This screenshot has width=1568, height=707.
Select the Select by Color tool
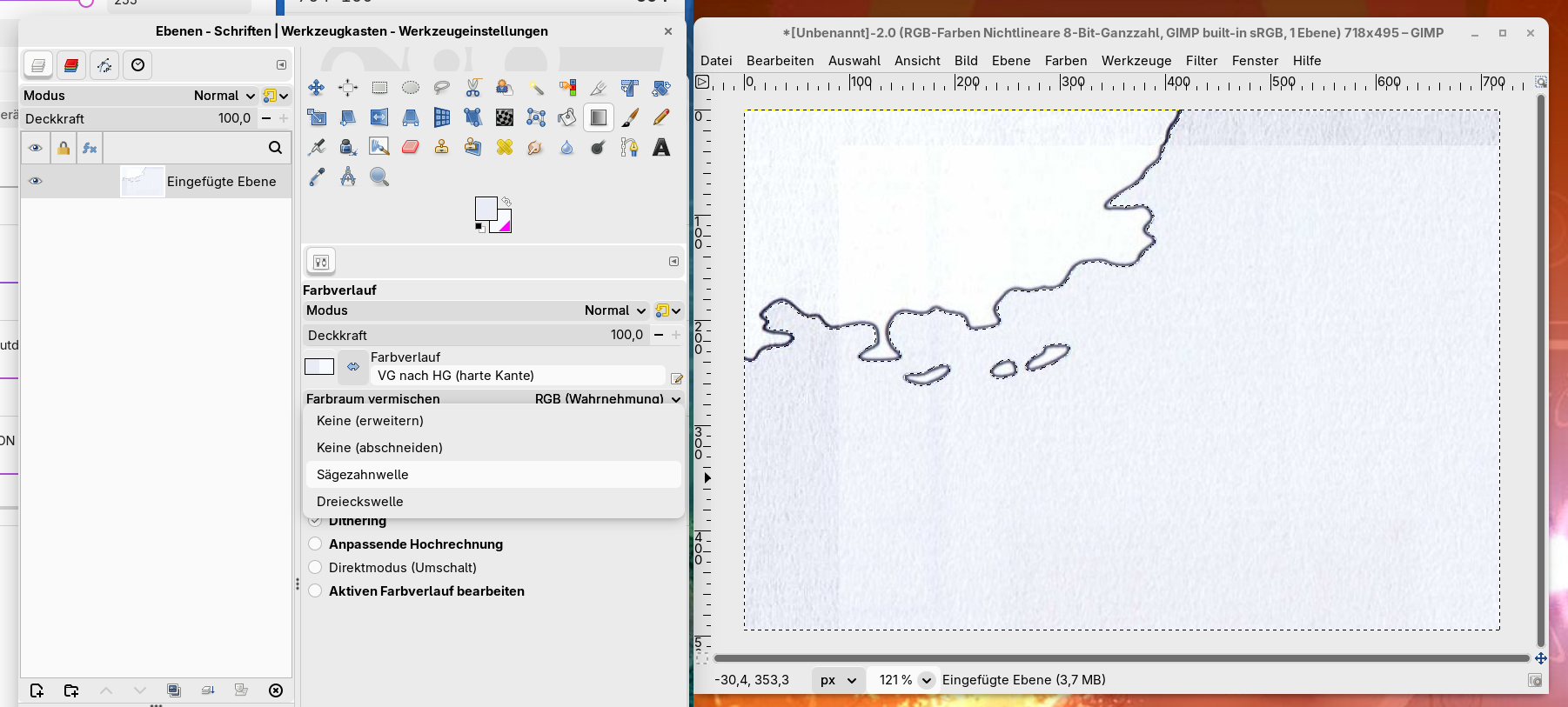[x=567, y=87]
